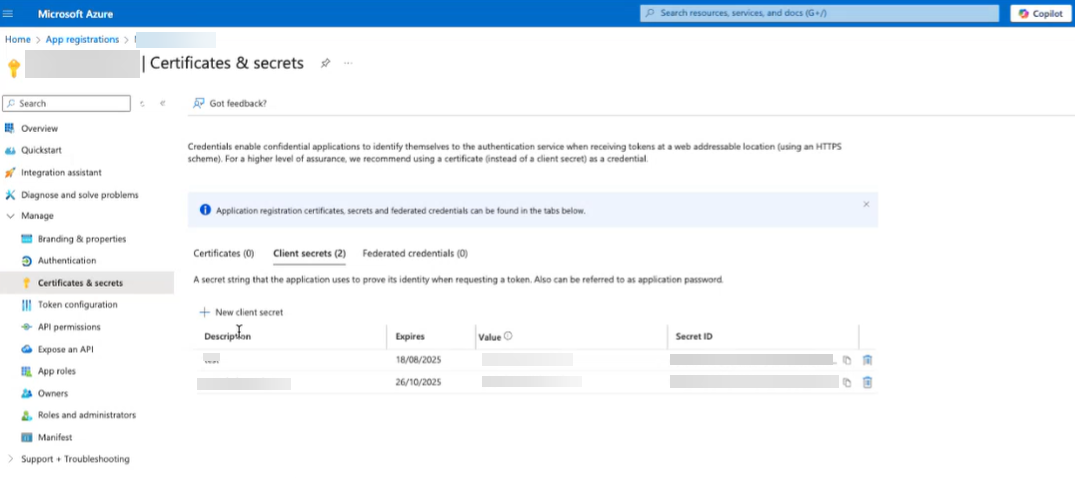Click the Value info icon
This screenshot has width=1075, height=478.
(x=508, y=336)
